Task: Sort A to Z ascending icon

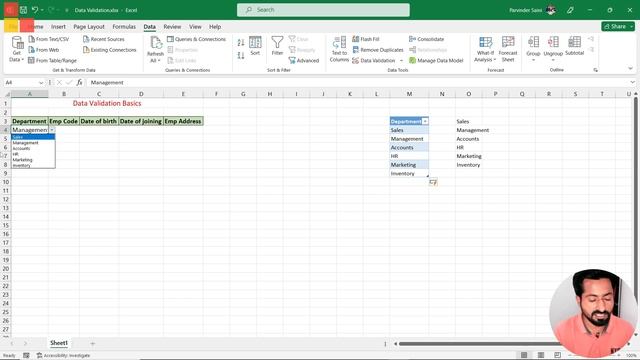Action: [x=241, y=42]
